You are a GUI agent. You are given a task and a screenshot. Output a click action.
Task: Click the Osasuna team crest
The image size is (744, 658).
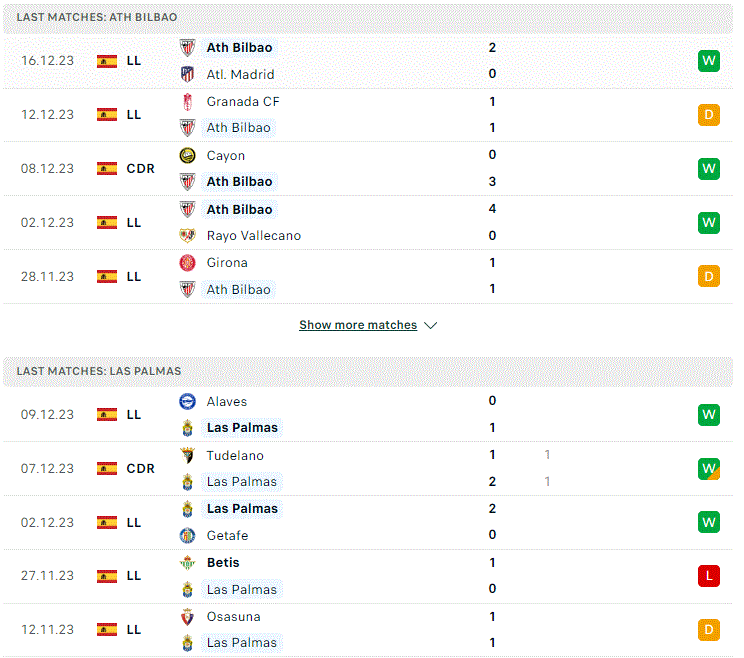(187, 617)
